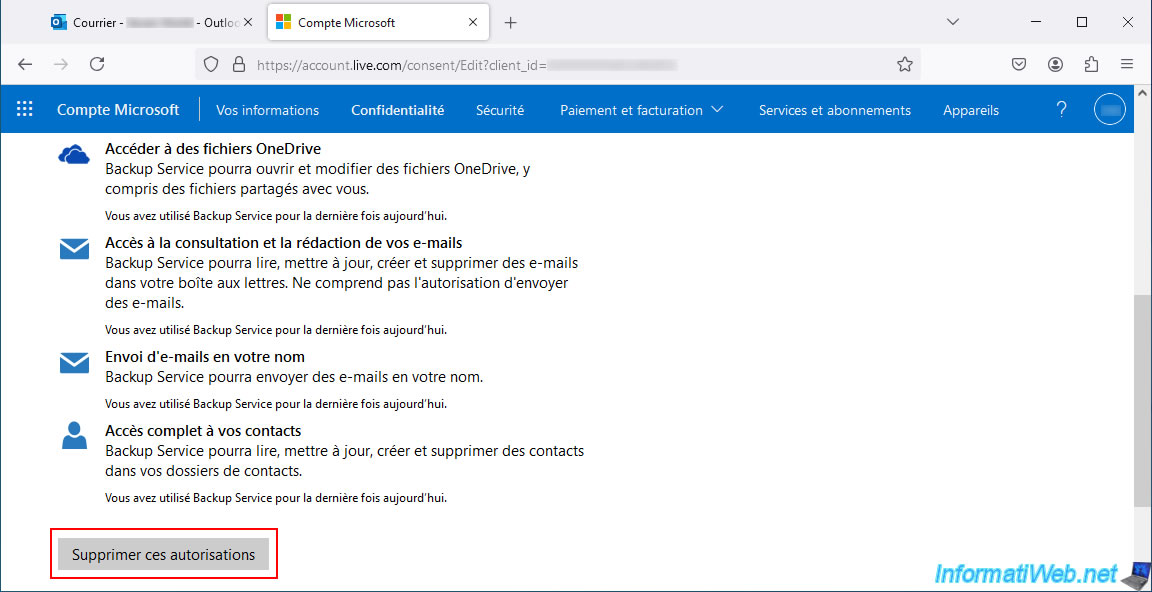
Task: Click heading Envoi d'e-mails en votre nom
Action: point(205,356)
